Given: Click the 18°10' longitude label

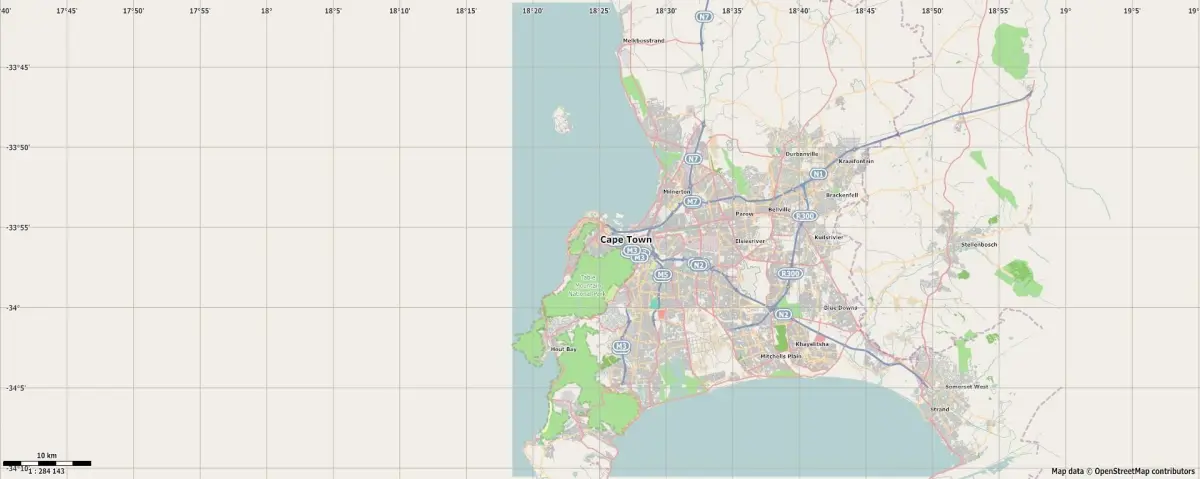Looking at the screenshot, I should click(399, 10).
